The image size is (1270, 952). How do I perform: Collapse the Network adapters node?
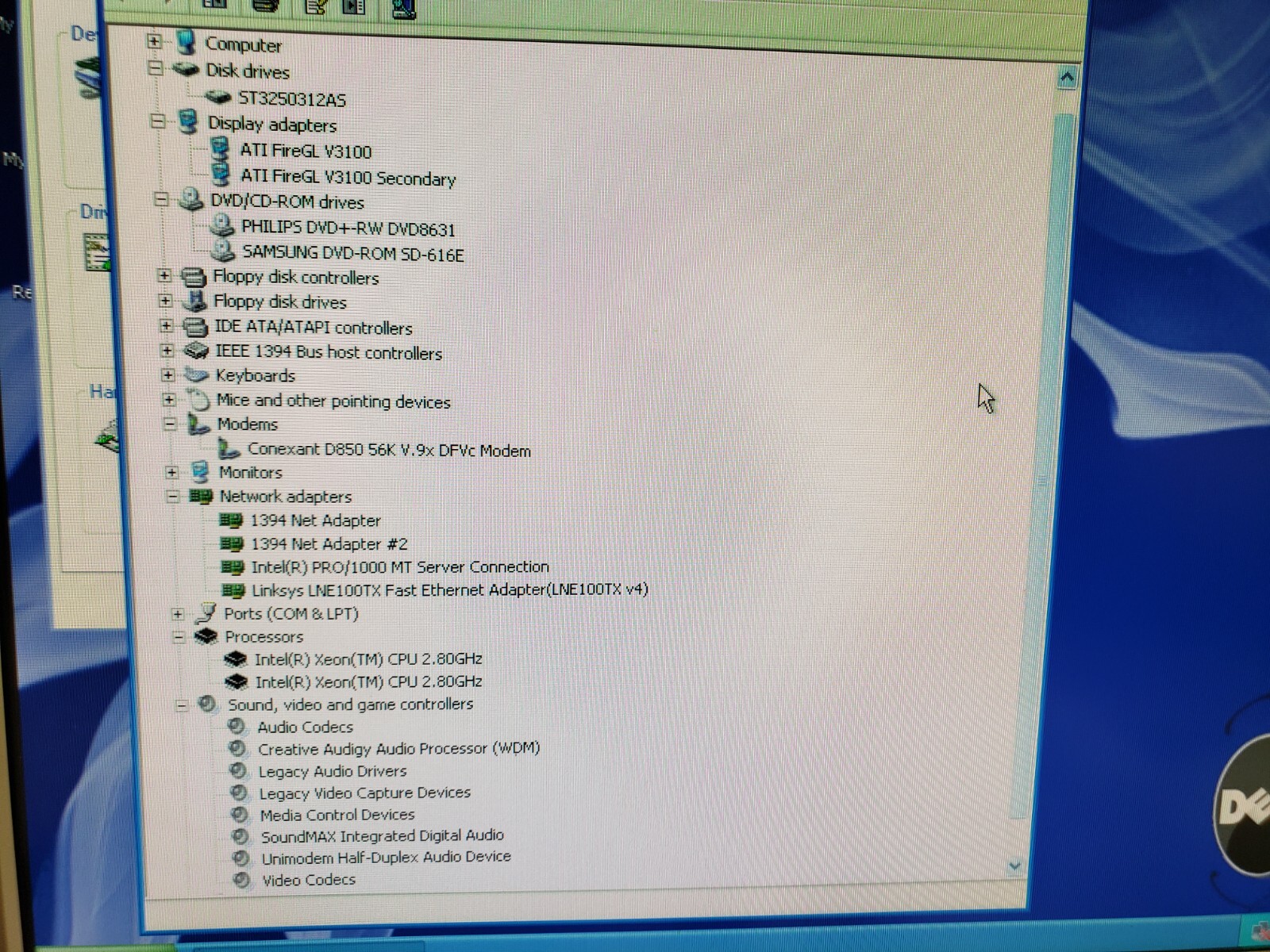(172, 497)
